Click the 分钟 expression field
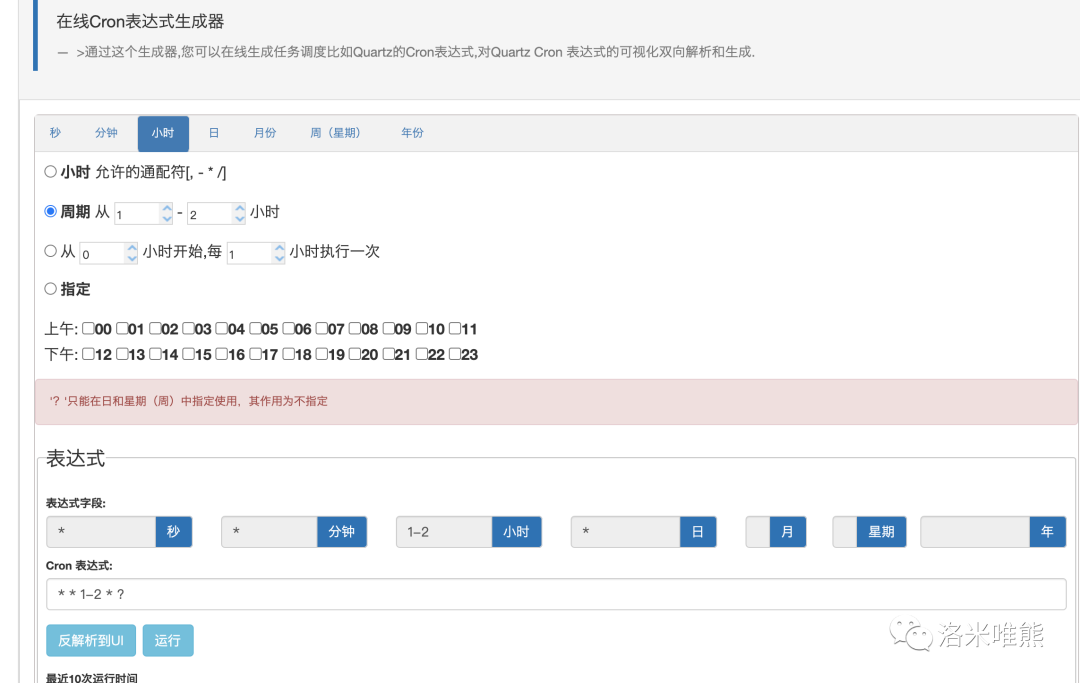 coord(269,532)
